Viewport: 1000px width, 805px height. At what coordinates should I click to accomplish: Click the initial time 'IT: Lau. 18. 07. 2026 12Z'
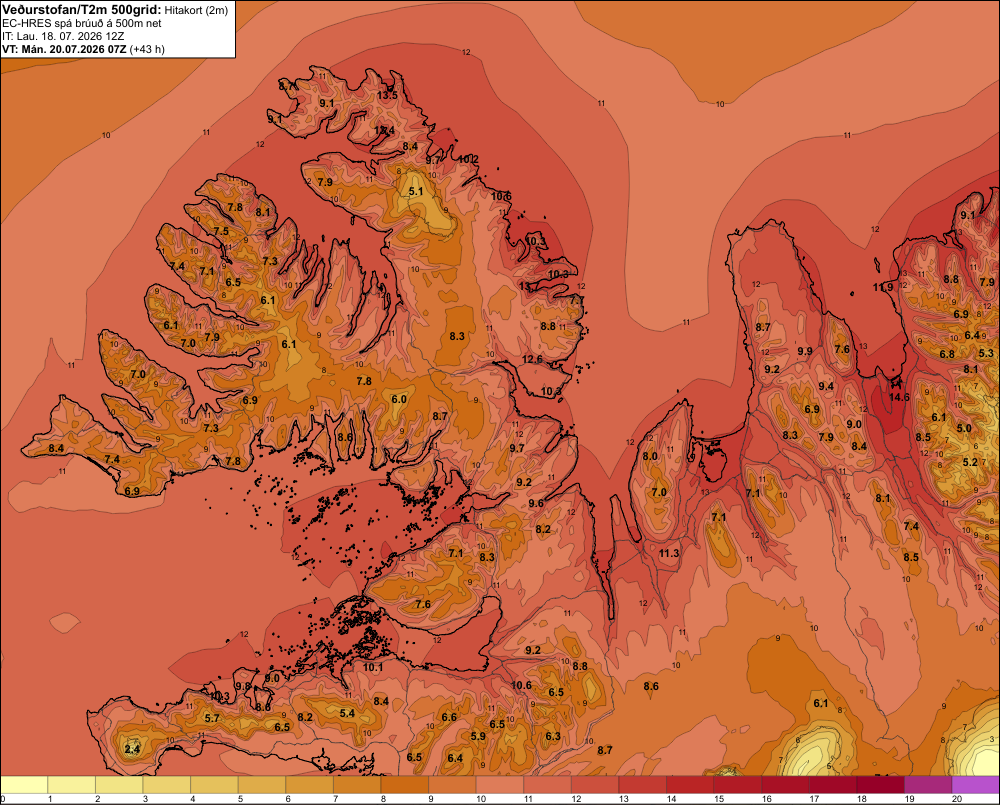(63, 36)
